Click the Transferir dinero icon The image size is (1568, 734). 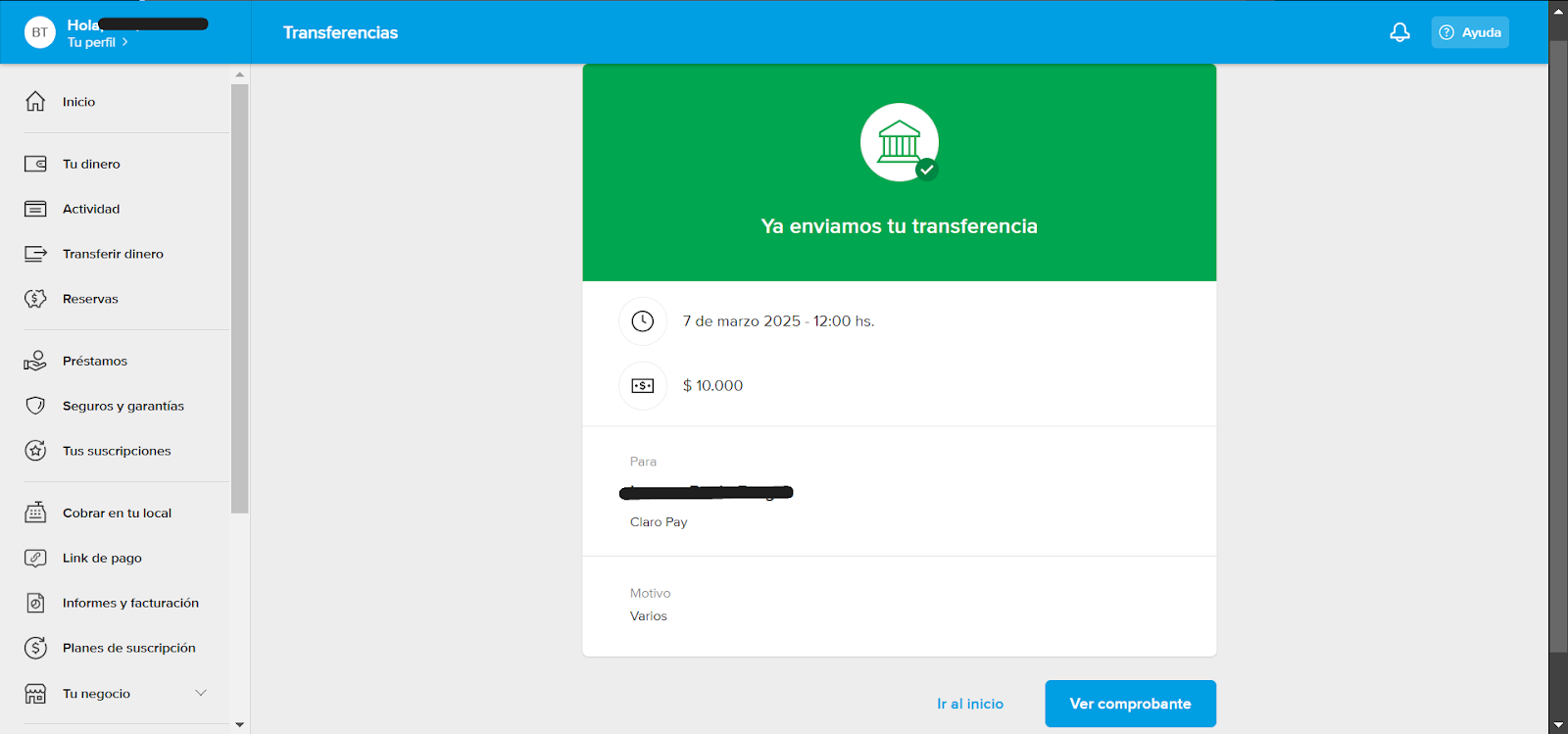pos(35,254)
